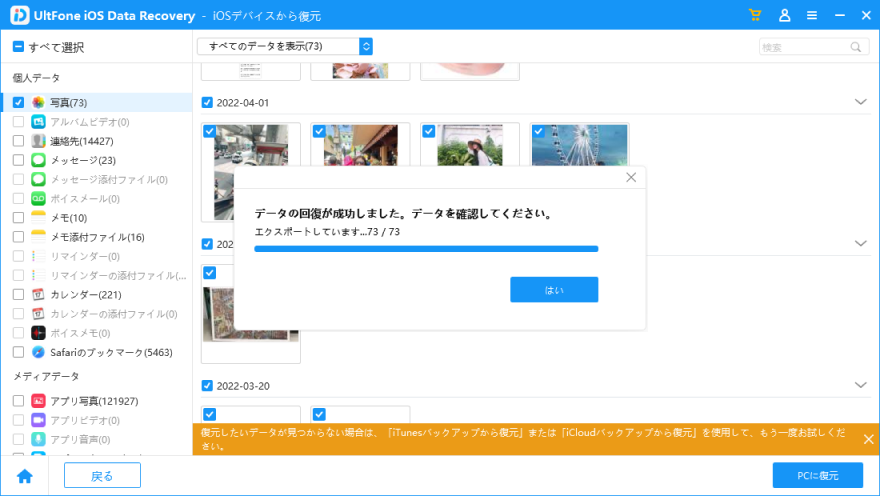Check the Contacts (14427) checkbox

pyautogui.click(x=19, y=140)
